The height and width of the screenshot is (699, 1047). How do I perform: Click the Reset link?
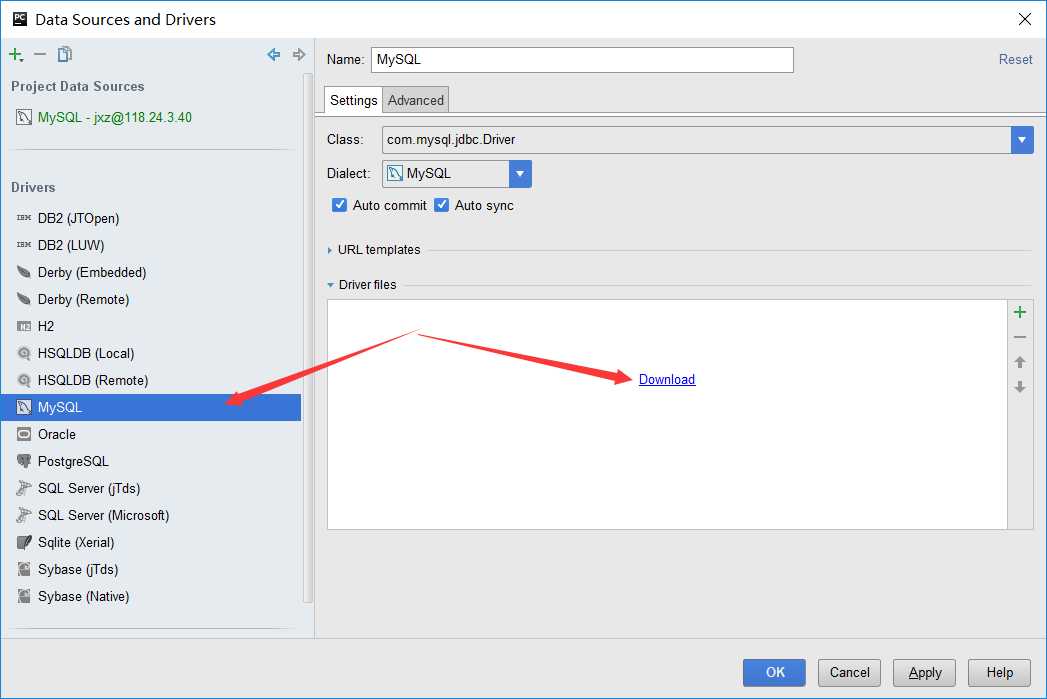(1016, 59)
